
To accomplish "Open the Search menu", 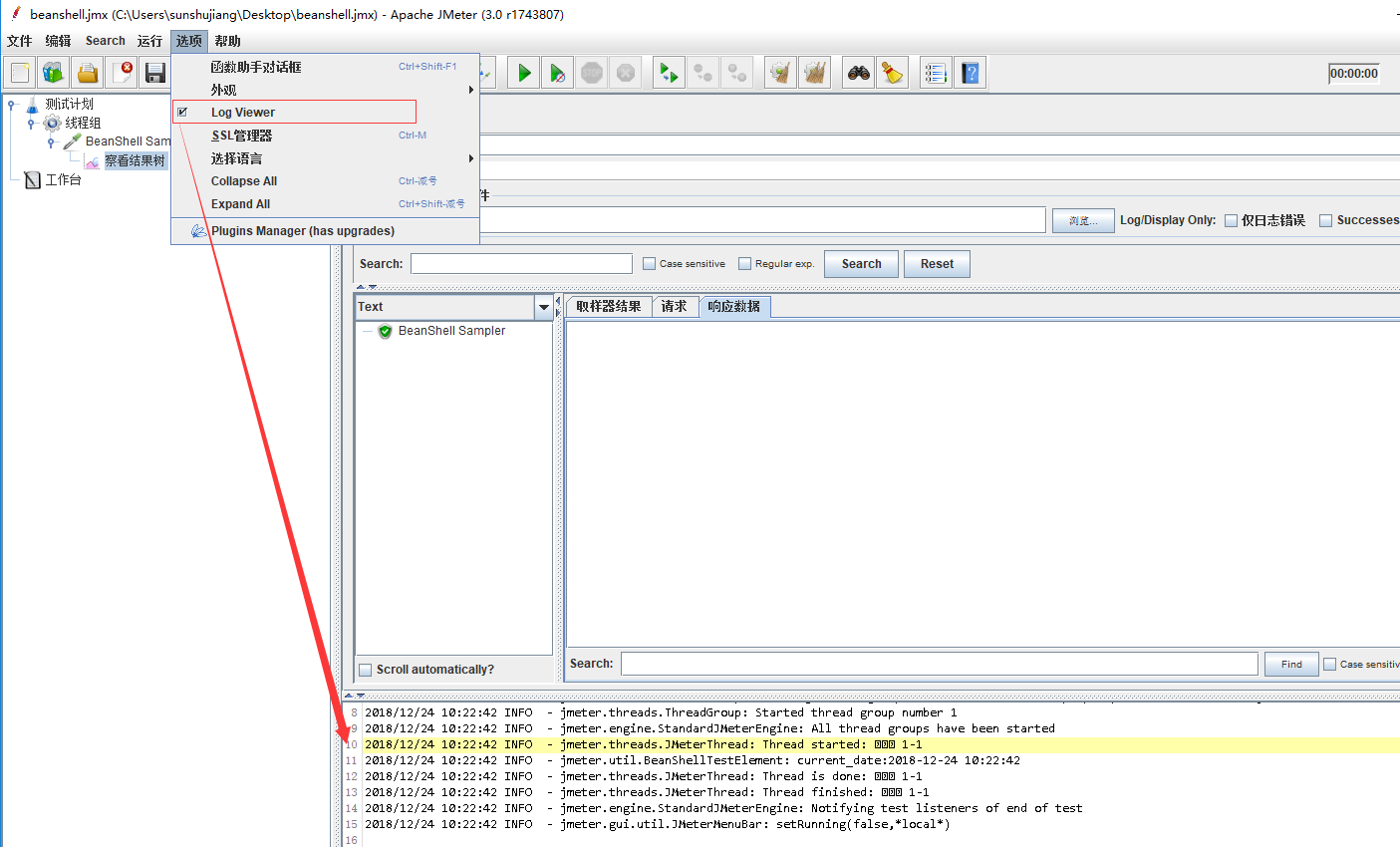I will tap(106, 41).
